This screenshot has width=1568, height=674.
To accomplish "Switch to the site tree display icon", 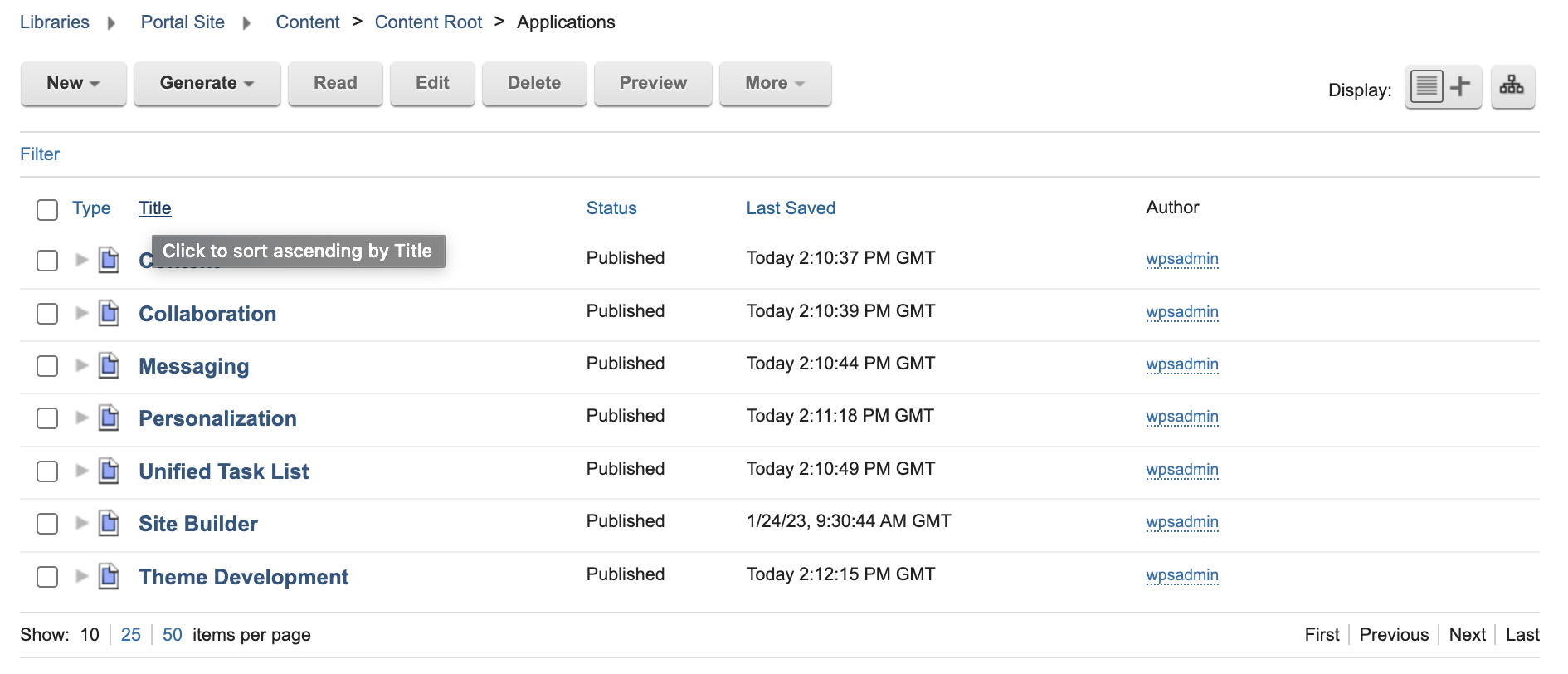I will click(1512, 86).
